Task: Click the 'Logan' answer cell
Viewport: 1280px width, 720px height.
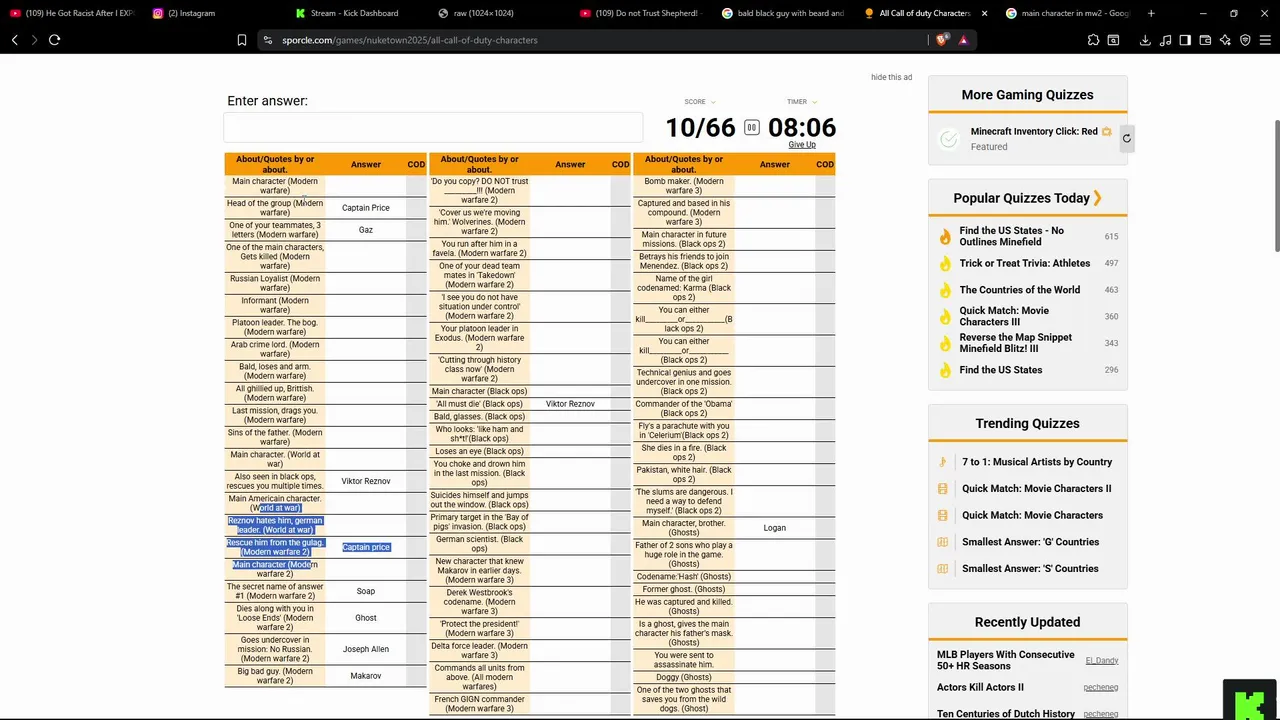Action: (x=774, y=528)
